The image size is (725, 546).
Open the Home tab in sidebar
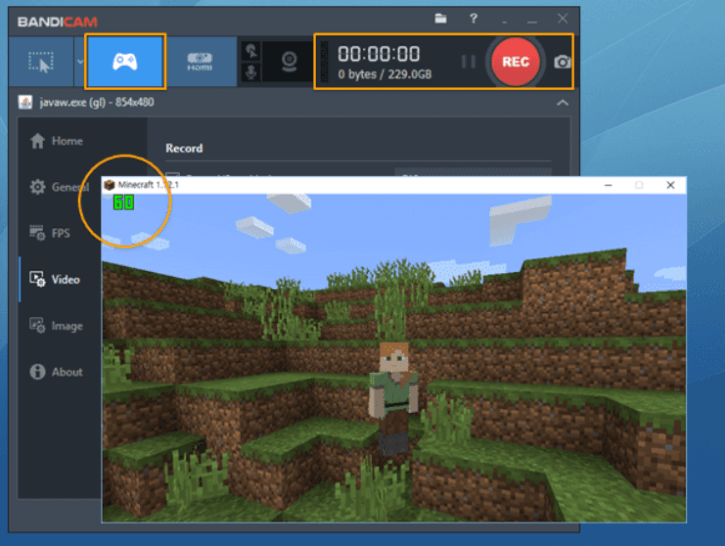(56, 141)
